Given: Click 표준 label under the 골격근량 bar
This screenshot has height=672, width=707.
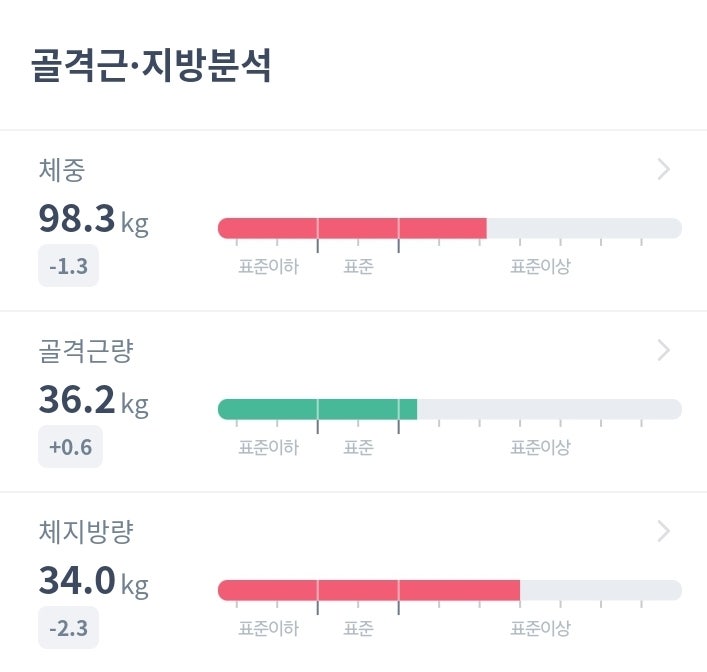Looking at the screenshot, I should pyautogui.click(x=358, y=448).
